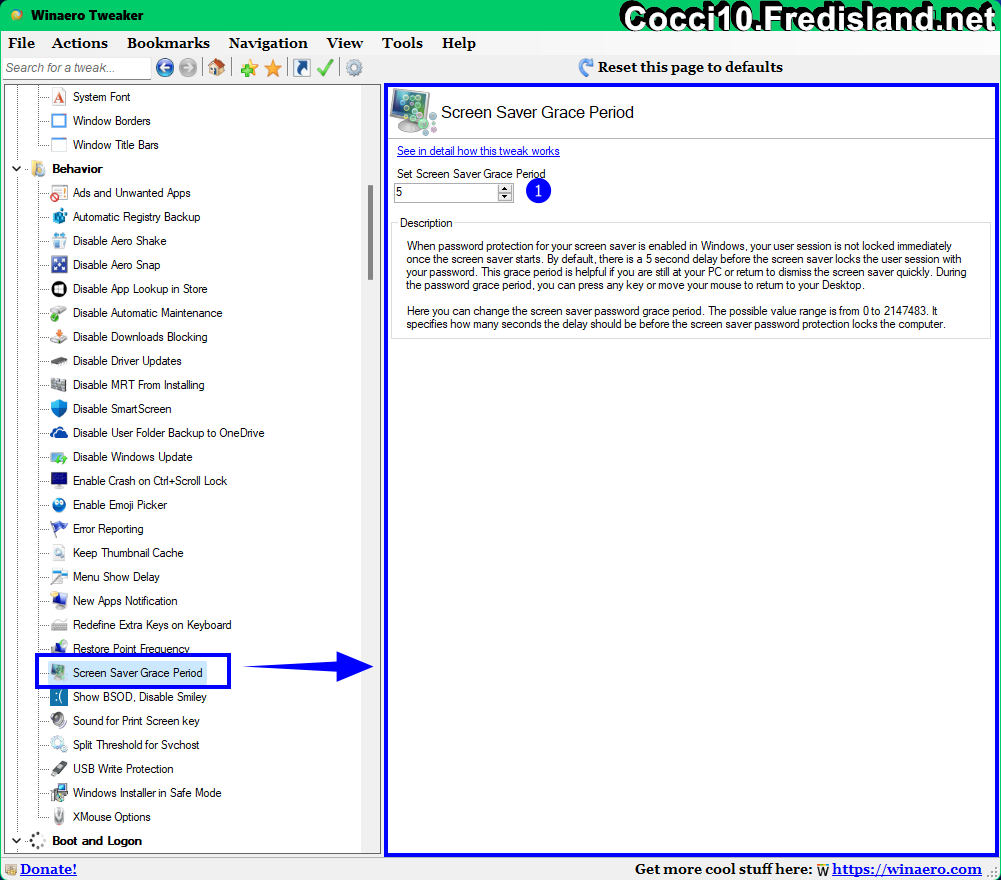Click the Automatic Registry Backup icon

59,217
